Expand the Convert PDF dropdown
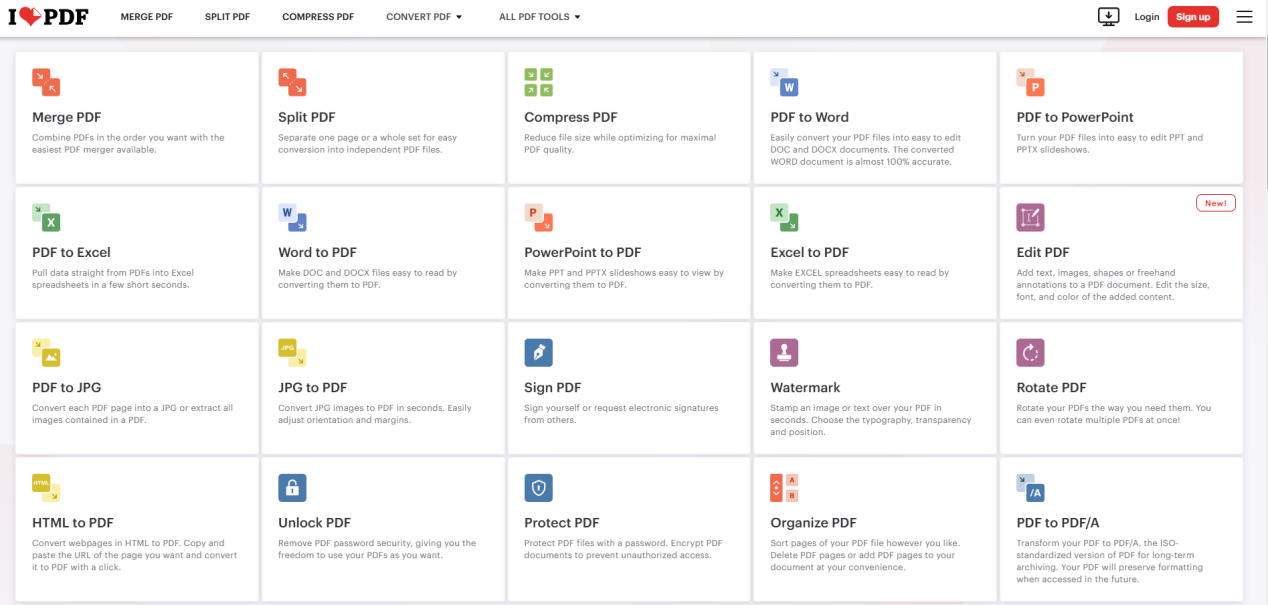The height and width of the screenshot is (605, 1268). [x=424, y=17]
